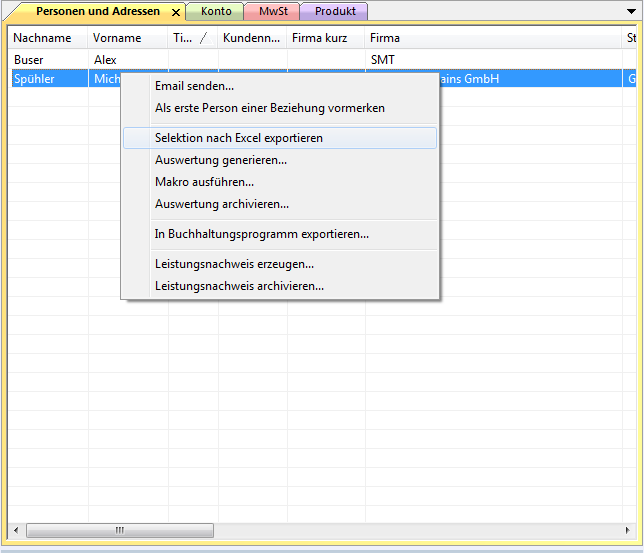Switch to the Konto tab
Screen dimensions: 644x553
click(x=215, y=12)
